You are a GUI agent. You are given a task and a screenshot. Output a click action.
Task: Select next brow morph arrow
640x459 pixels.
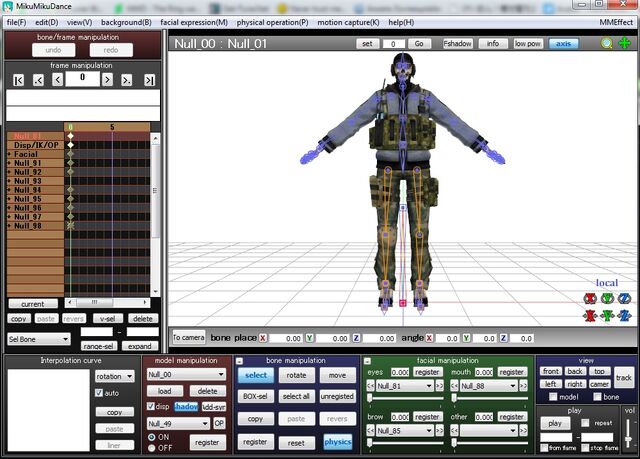[x=440, y=430]
